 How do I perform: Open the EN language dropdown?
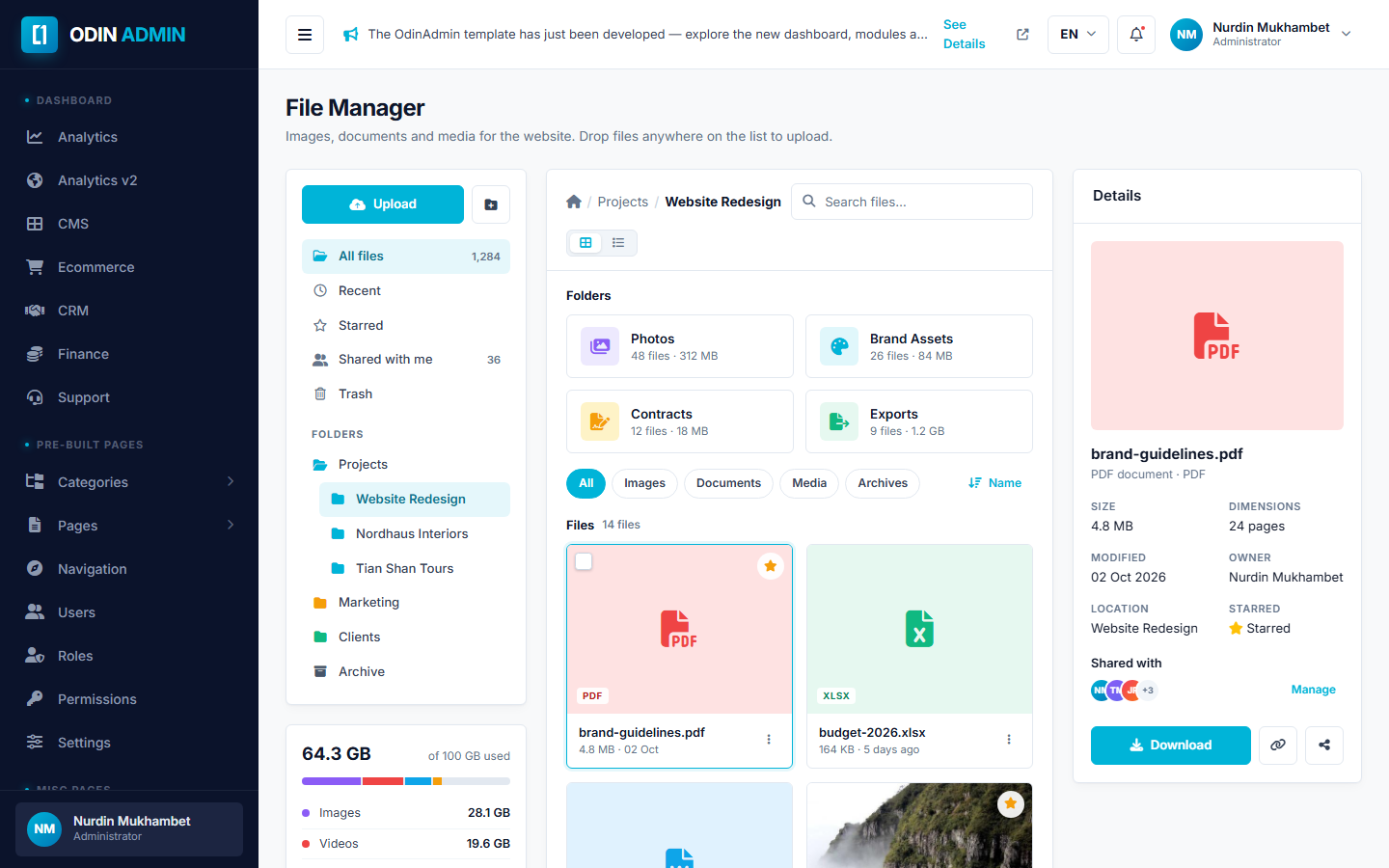click(1078, 35)
